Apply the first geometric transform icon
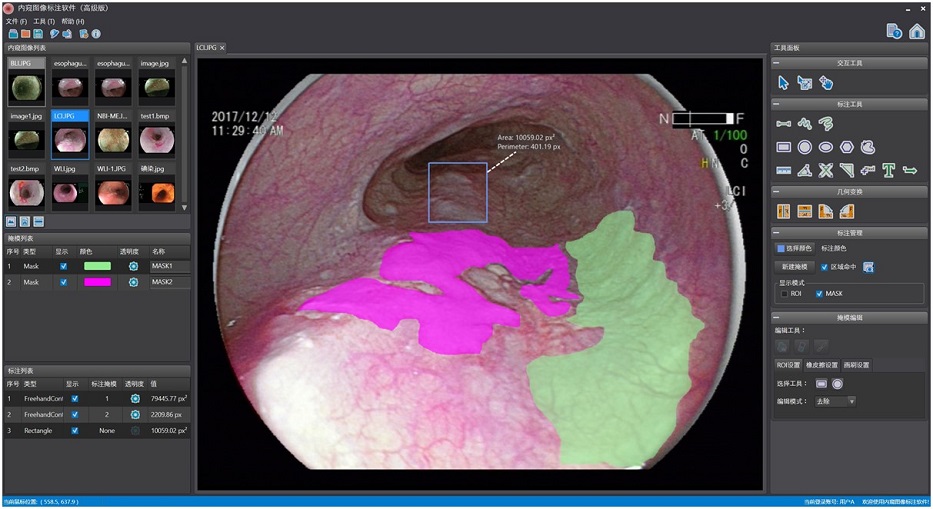 coord(784,211)
